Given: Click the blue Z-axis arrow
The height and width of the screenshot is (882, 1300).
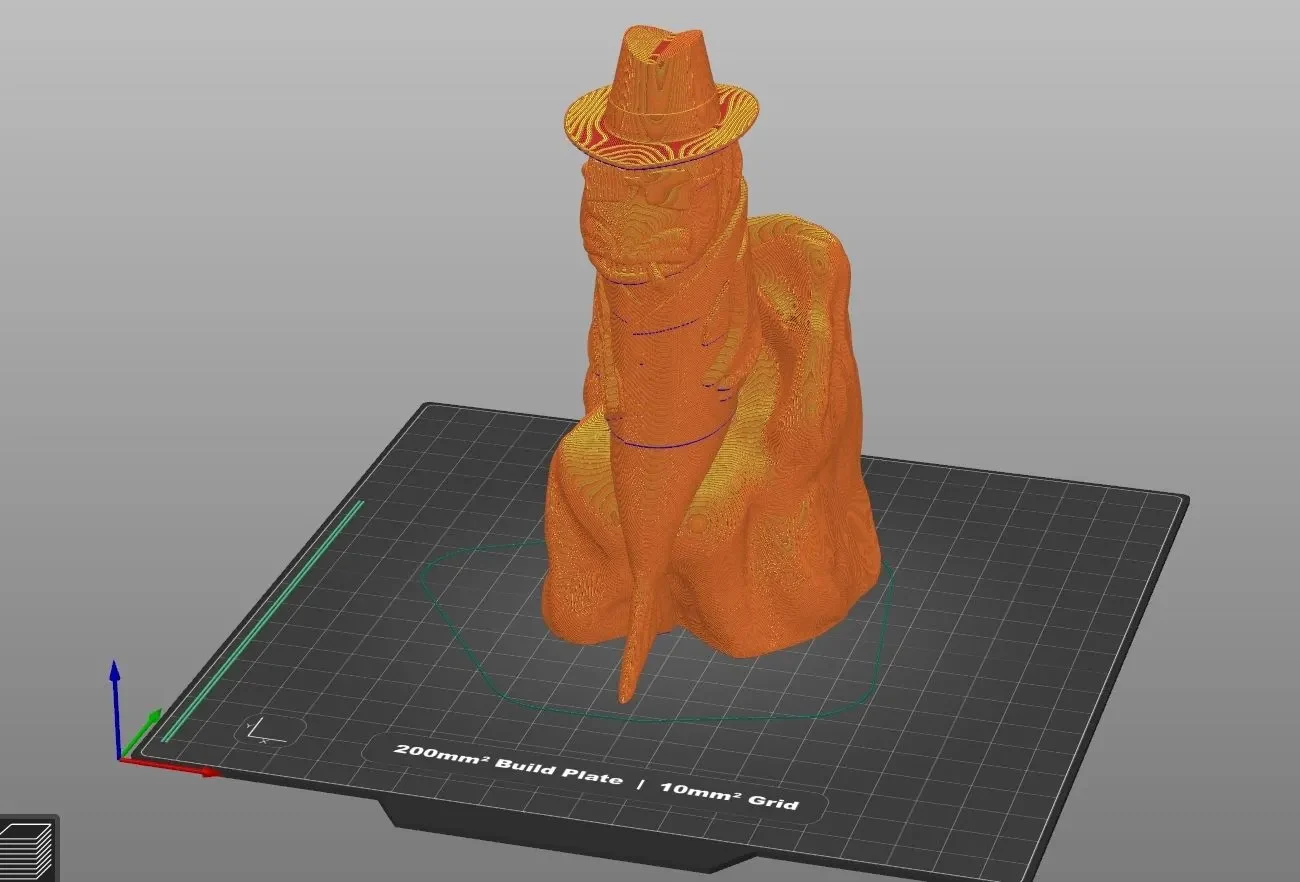Looking at the screenshot, I should (x=115, y=707).
